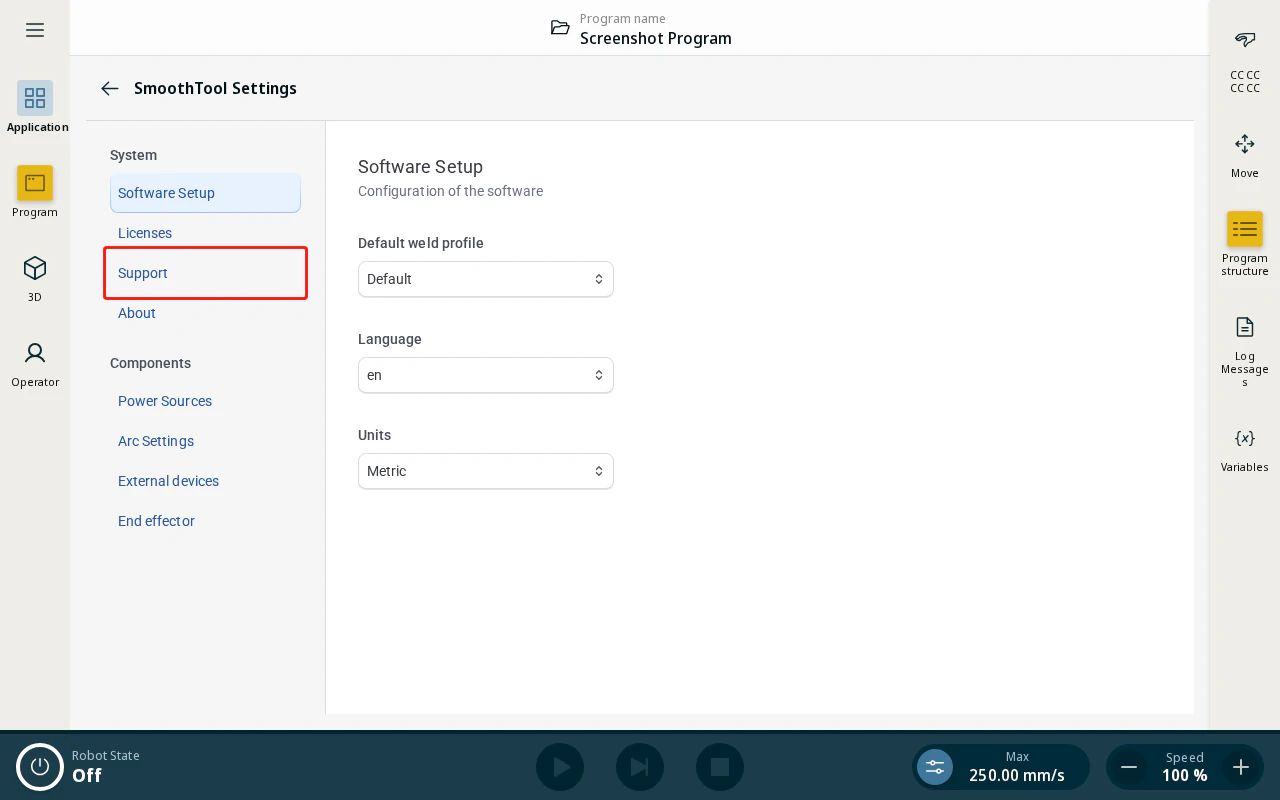Viewport: 1280px width, 800px height.
Task: Open the Move panel
Action: 1245,155
